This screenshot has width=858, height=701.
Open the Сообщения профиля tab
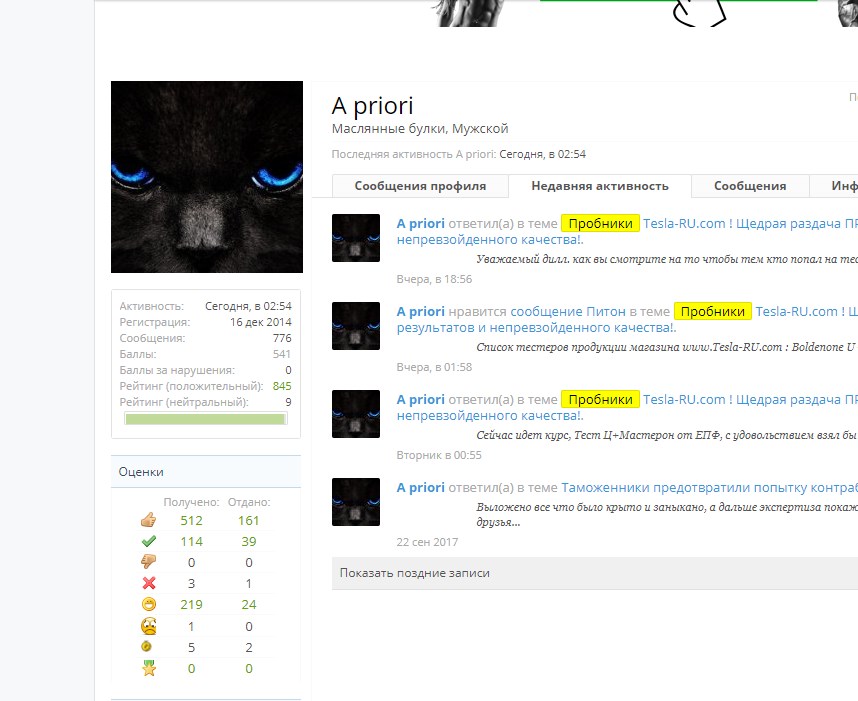420,186
